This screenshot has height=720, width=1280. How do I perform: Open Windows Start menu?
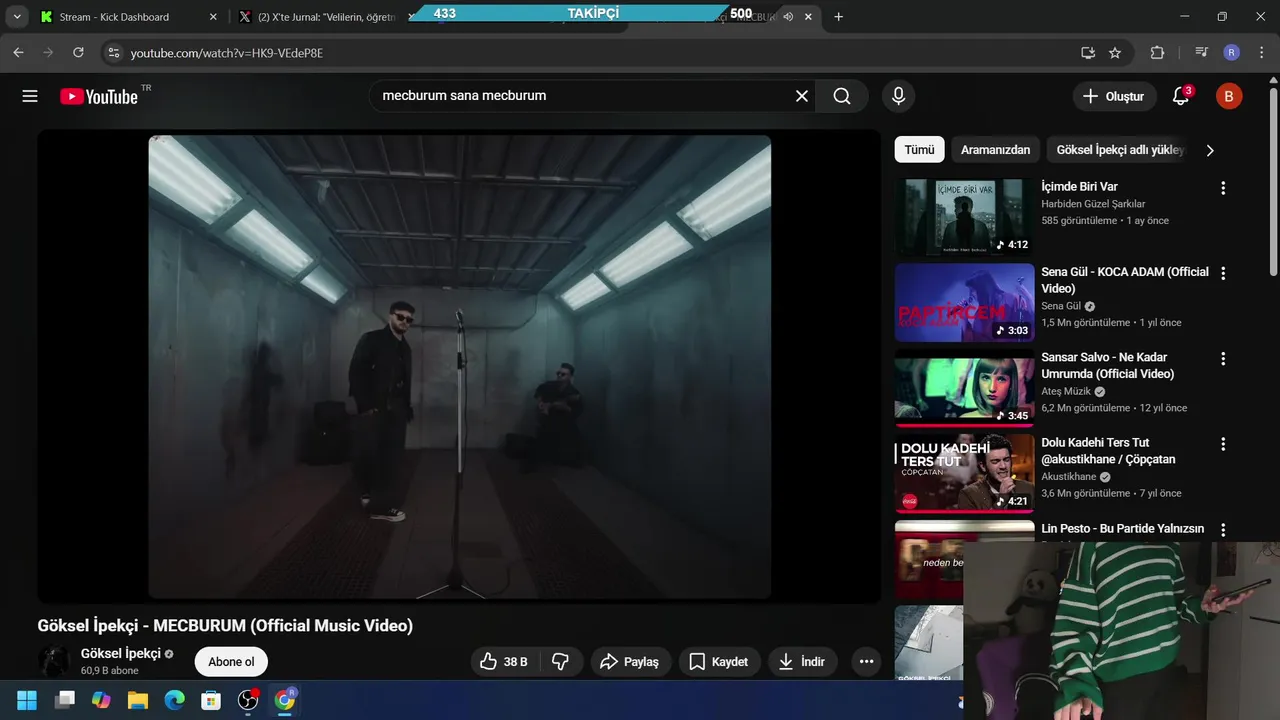[27, 700]
